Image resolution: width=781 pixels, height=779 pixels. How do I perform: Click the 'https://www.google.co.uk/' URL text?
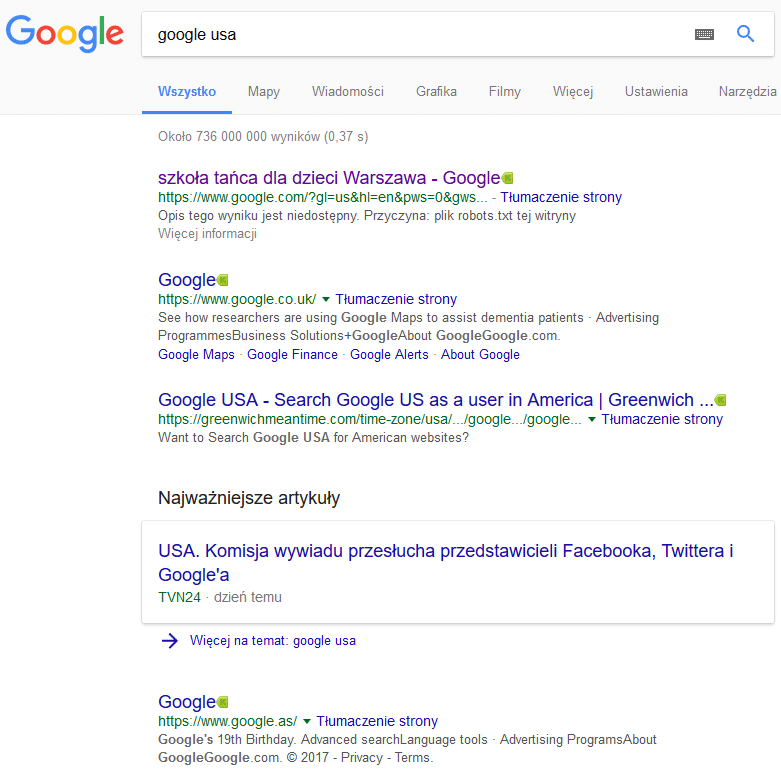point(237,299)
